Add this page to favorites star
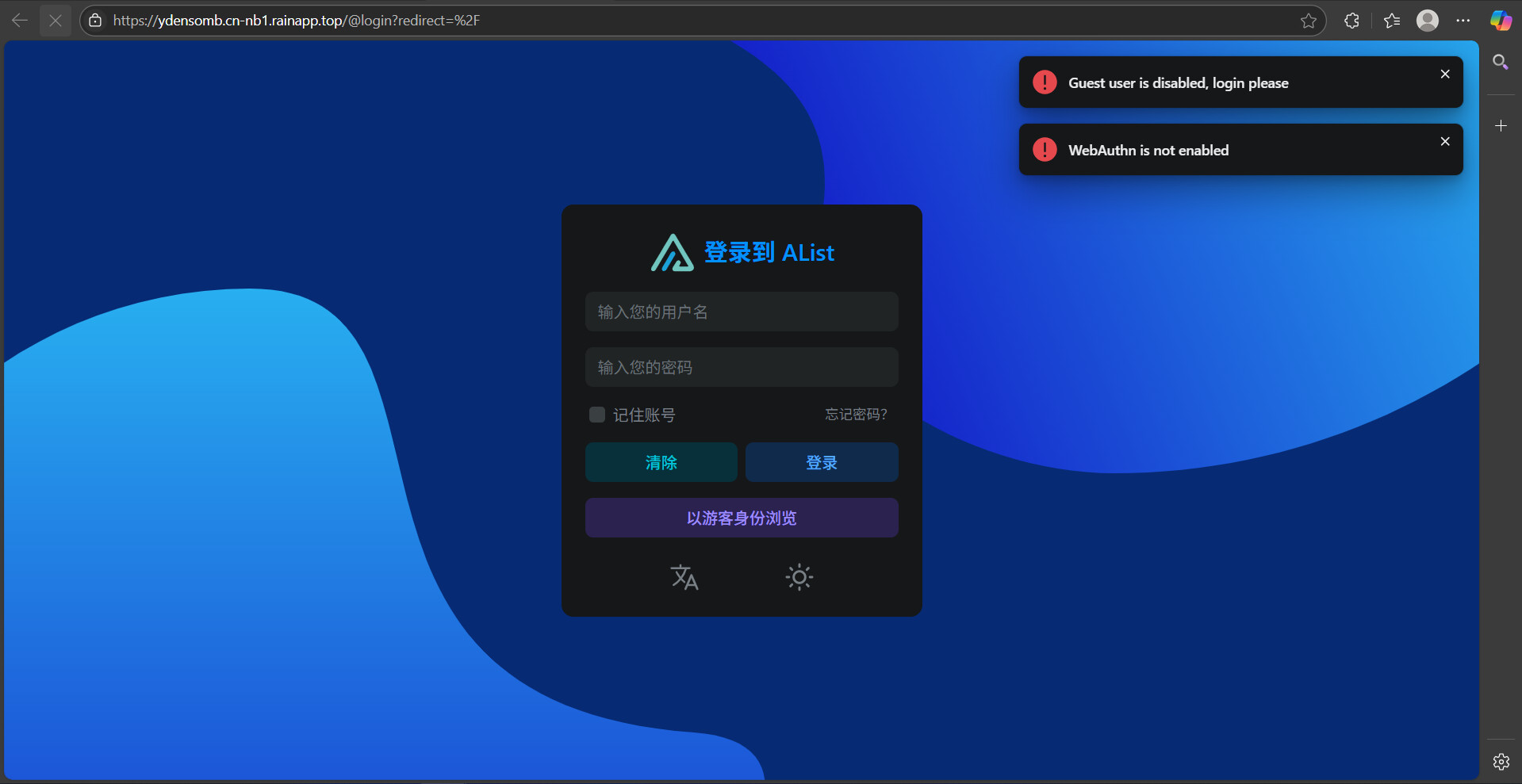 pyautogui.click(x=1309, y=21)
